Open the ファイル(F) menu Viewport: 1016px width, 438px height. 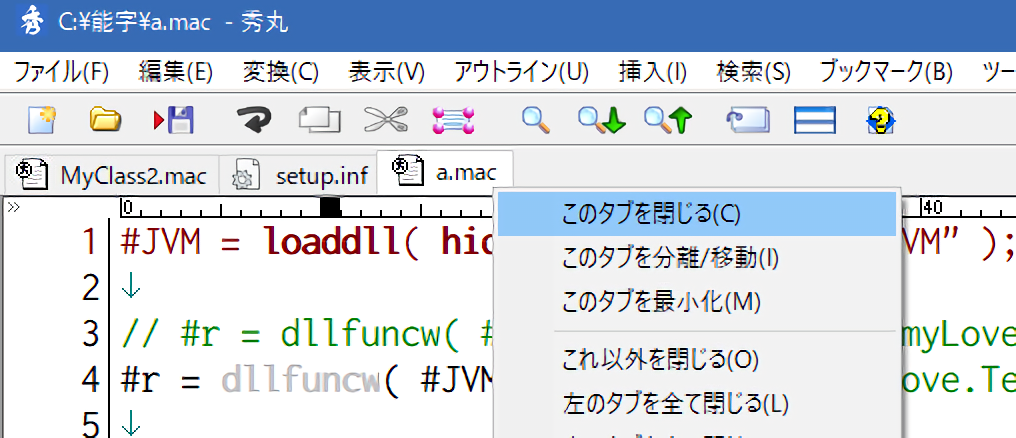pyautogui.click(x=62, y=72)
